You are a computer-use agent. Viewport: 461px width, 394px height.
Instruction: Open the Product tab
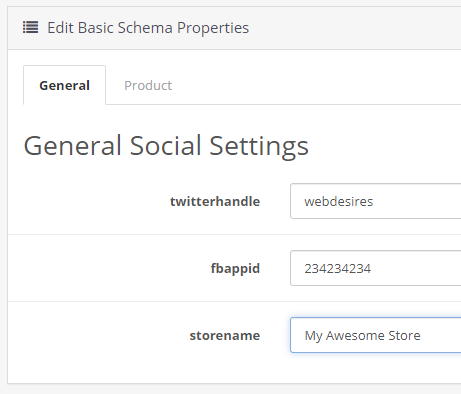click(148, 85)
